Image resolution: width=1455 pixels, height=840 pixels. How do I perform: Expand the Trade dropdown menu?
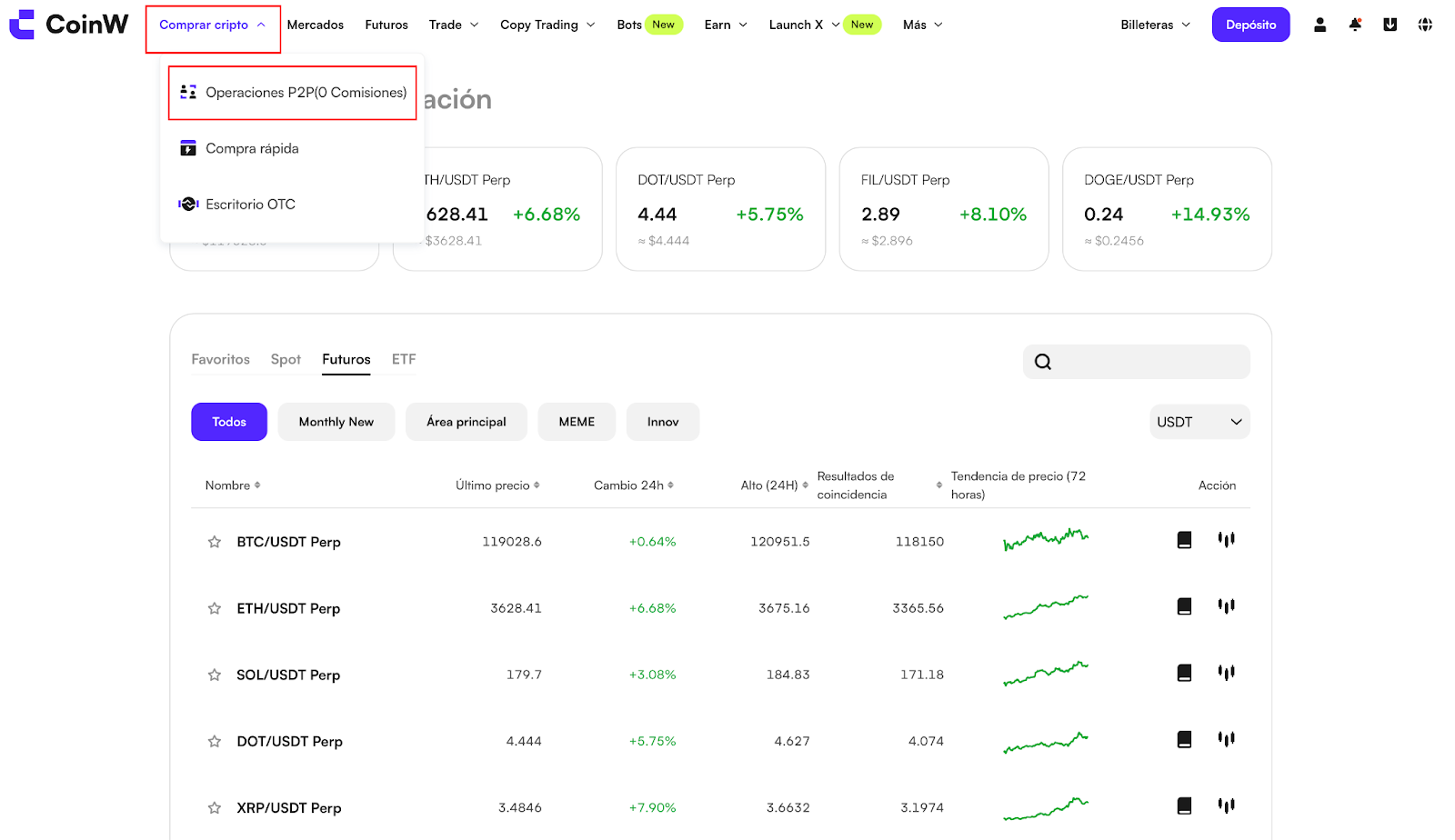(454, 25)
